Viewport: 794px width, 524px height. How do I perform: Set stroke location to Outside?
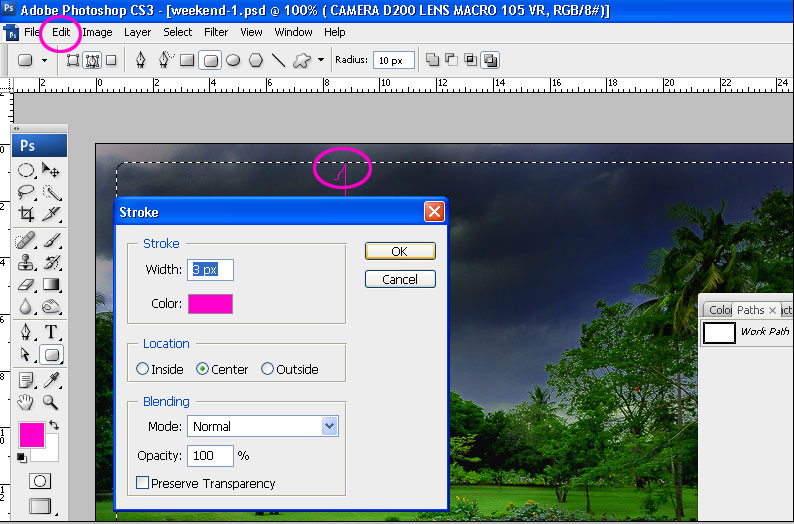click(x=267, y=369)
